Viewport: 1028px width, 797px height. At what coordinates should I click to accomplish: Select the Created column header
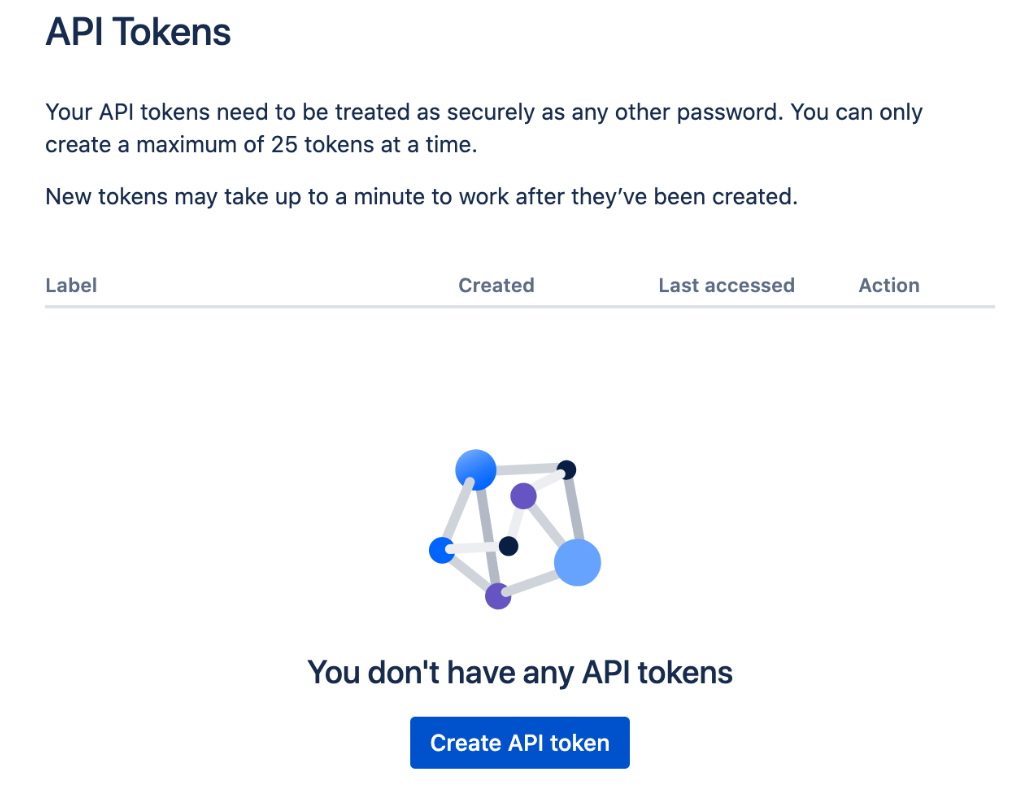coord(496,285)
